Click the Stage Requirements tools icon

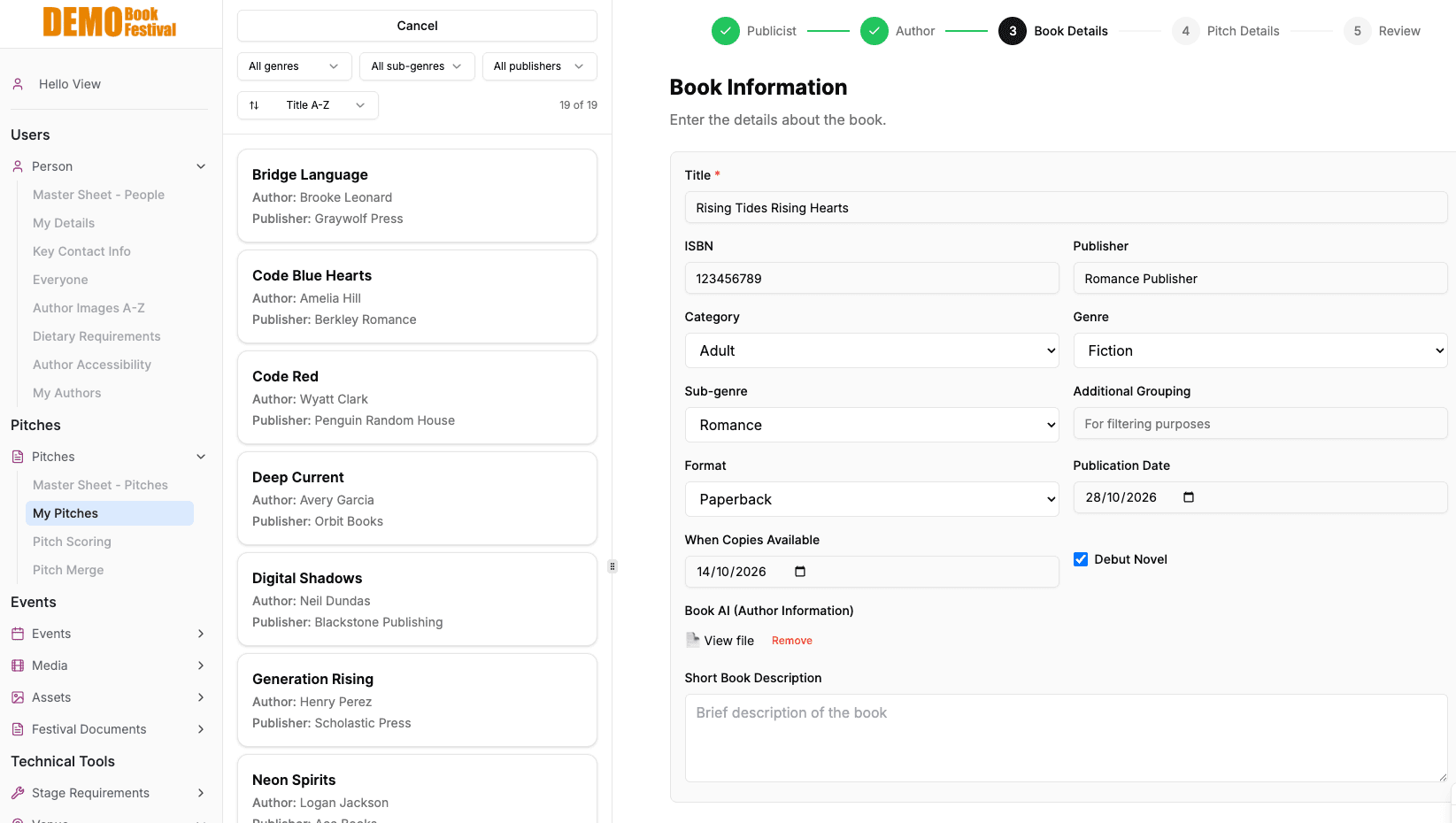point(16,793)
